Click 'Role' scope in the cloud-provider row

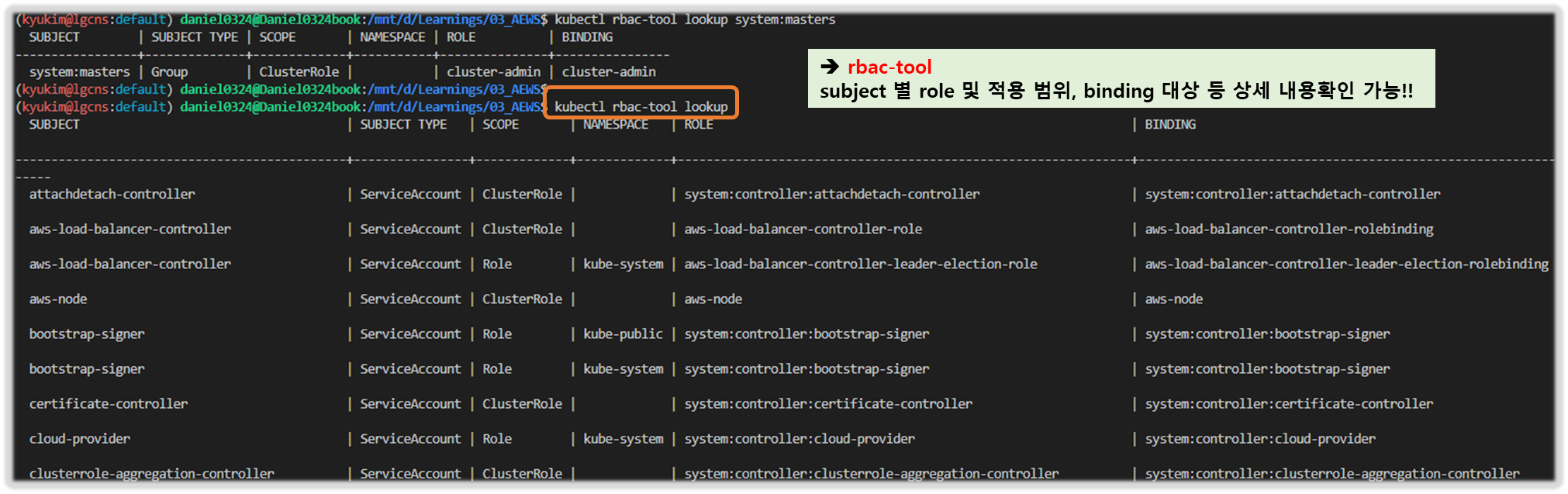(497, 438)
